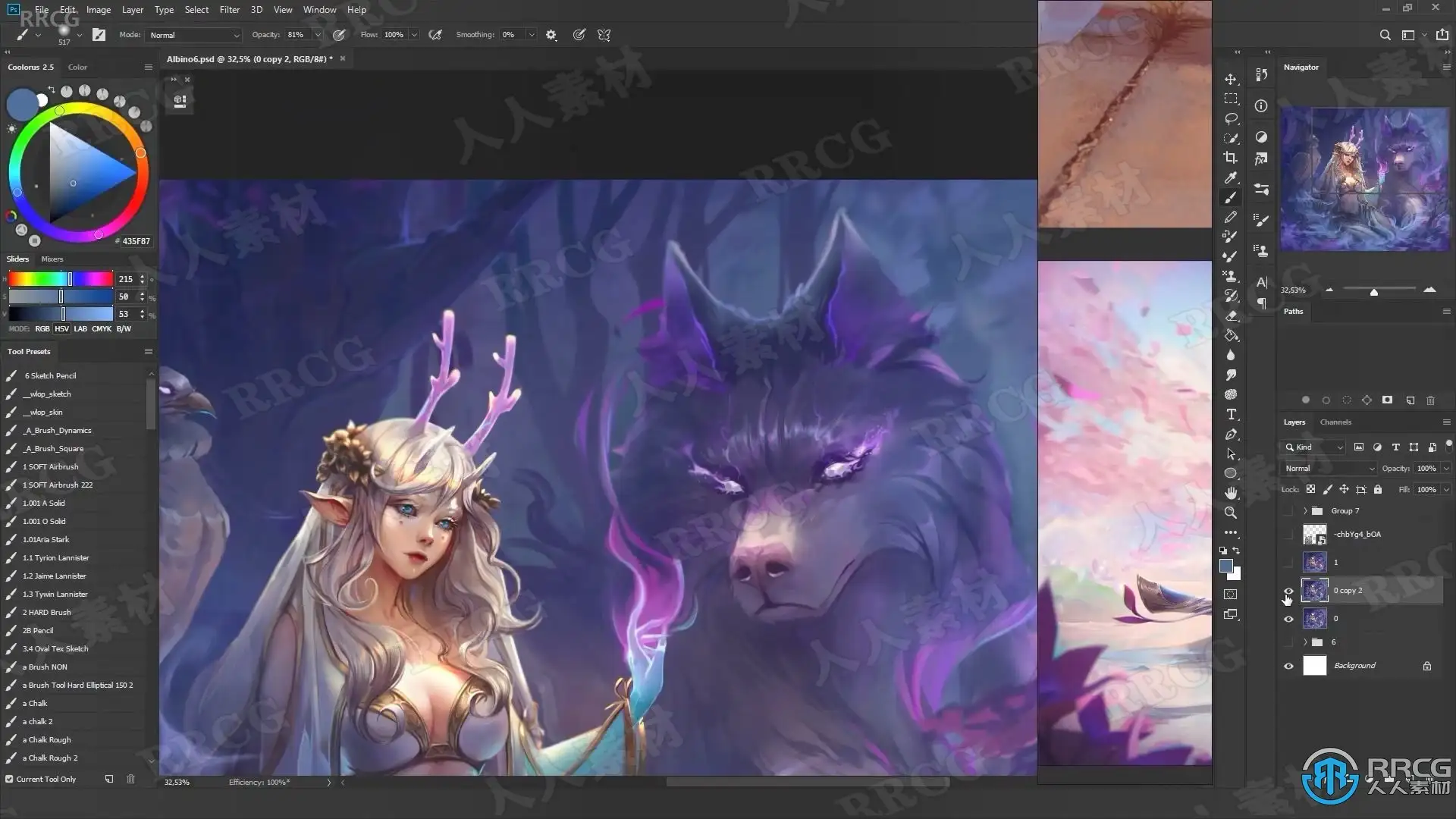Toggle visibility of layer 0
This screenshot has height=819, width=1456.
point(1288,619)
